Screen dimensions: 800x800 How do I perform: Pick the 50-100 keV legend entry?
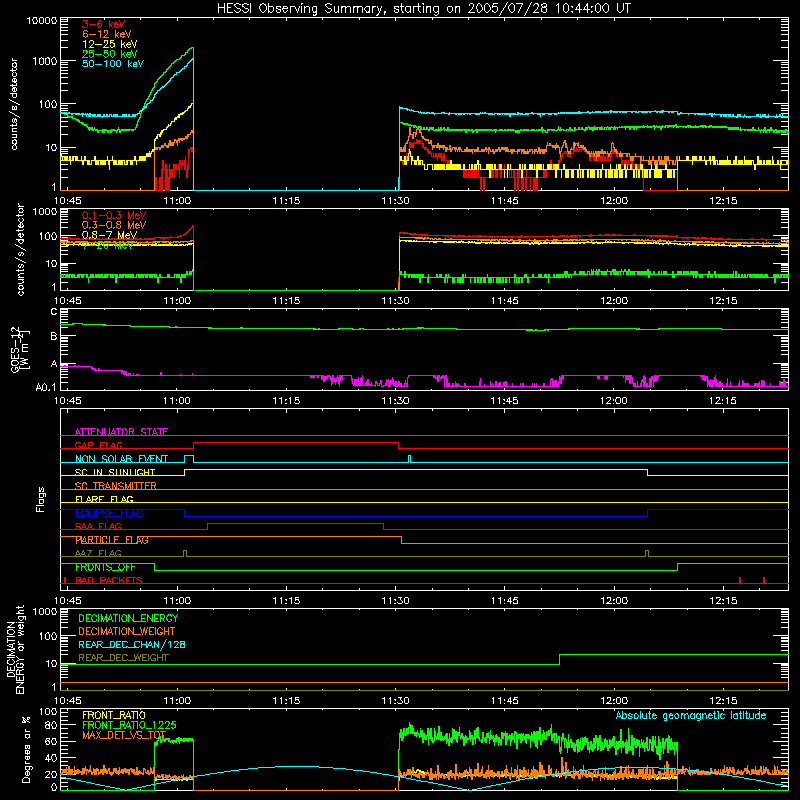[113, 64]
